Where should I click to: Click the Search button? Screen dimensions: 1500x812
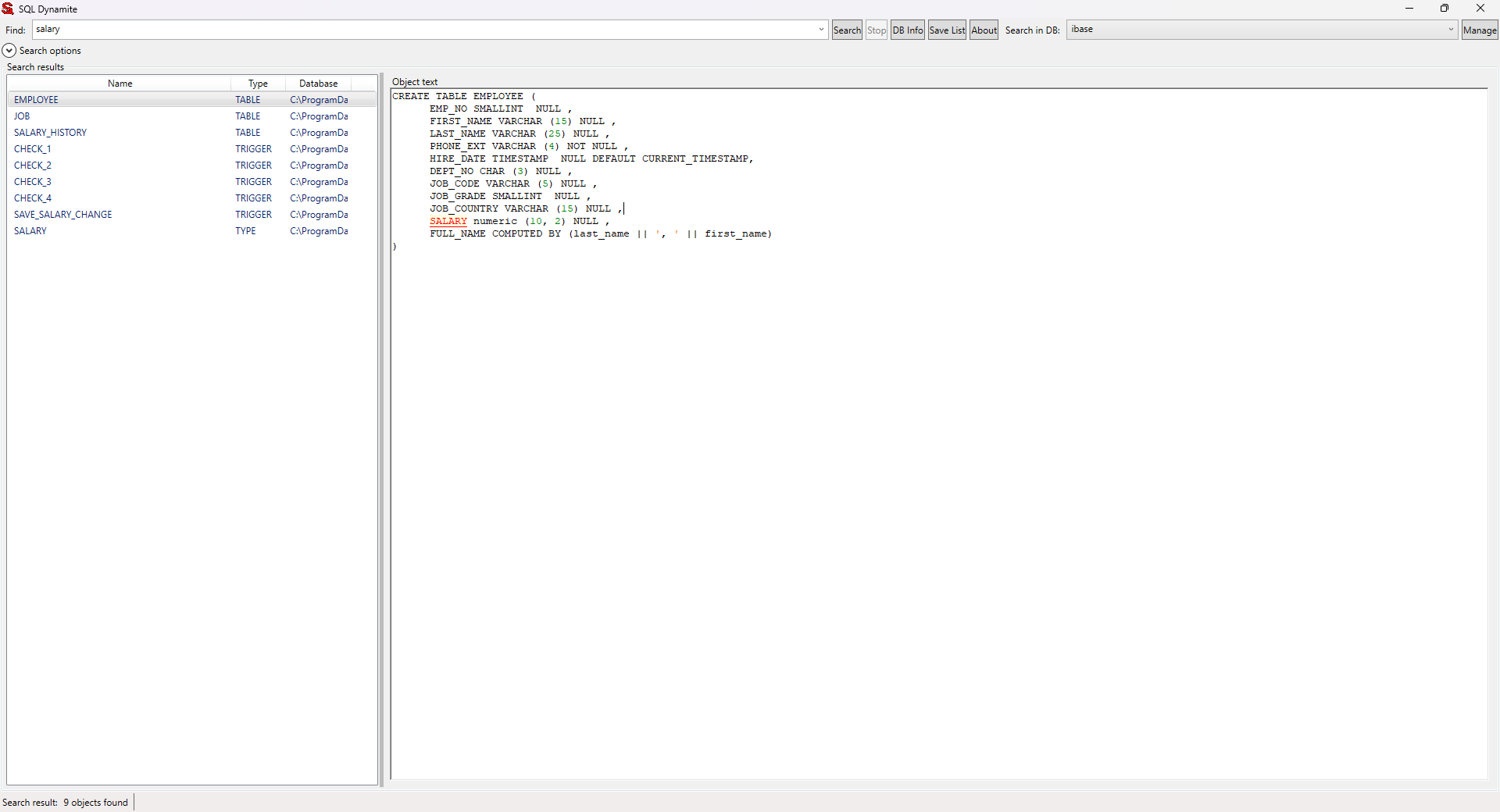(x=847, y=30)
